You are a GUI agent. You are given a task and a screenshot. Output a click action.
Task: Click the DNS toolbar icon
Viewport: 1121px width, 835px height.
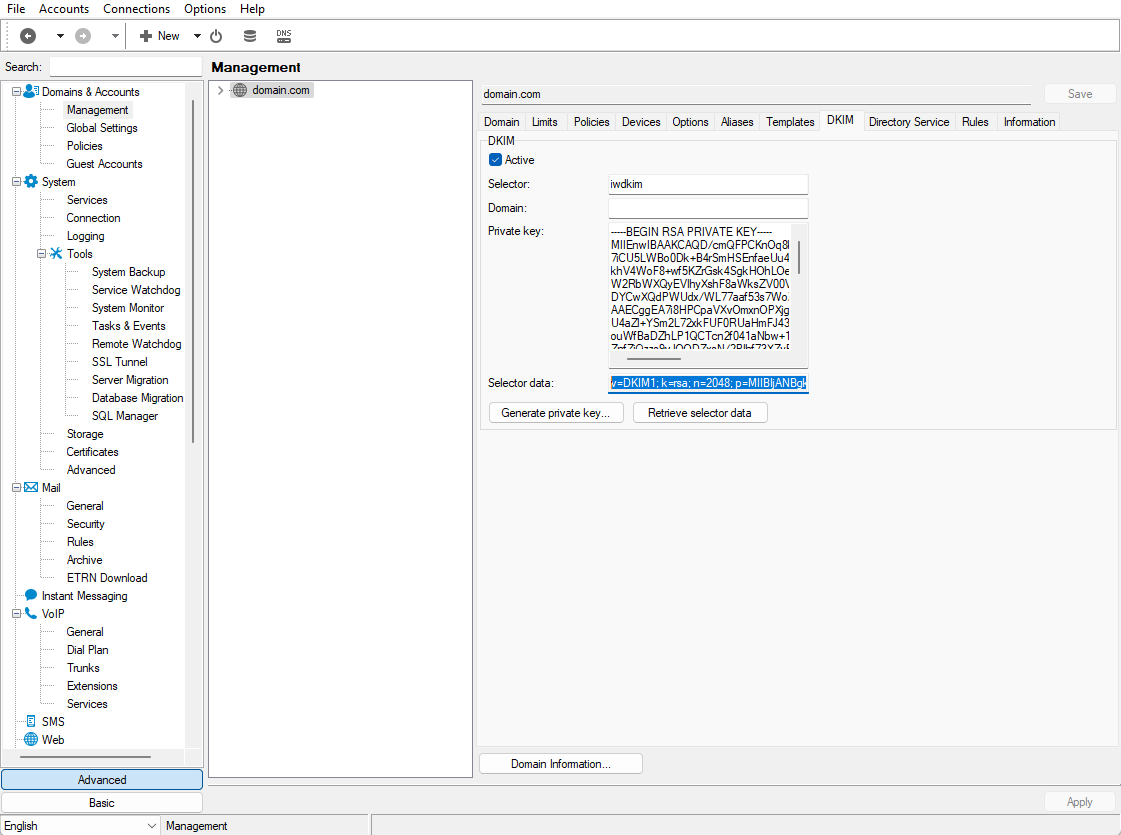(284, 36)
